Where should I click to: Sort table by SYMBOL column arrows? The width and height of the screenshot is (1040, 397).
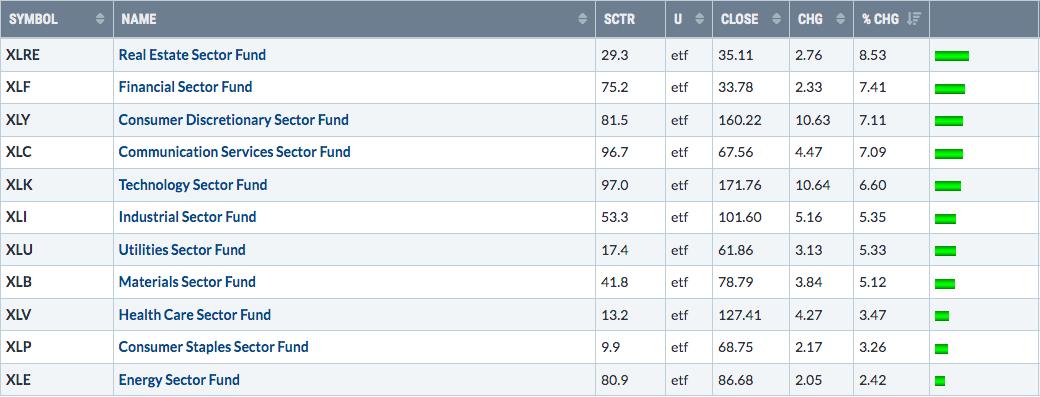pyautogui.click(x=100, y=19)
